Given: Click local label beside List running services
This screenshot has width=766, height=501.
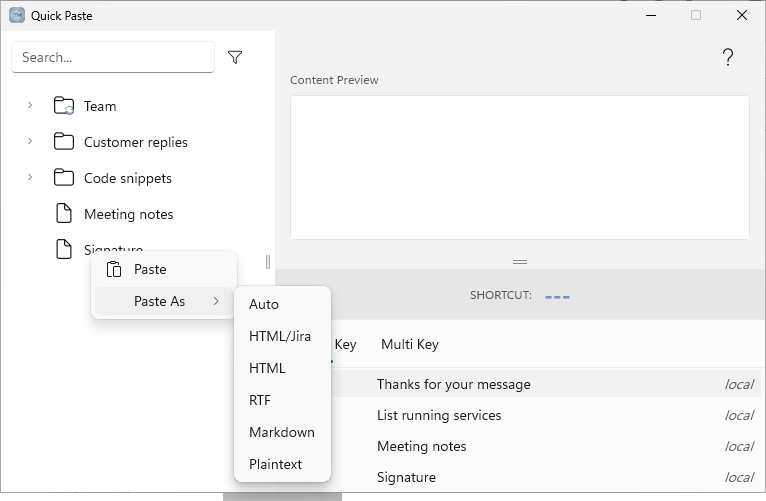Looking at the screenshot, I should click(x=739, y=416).
